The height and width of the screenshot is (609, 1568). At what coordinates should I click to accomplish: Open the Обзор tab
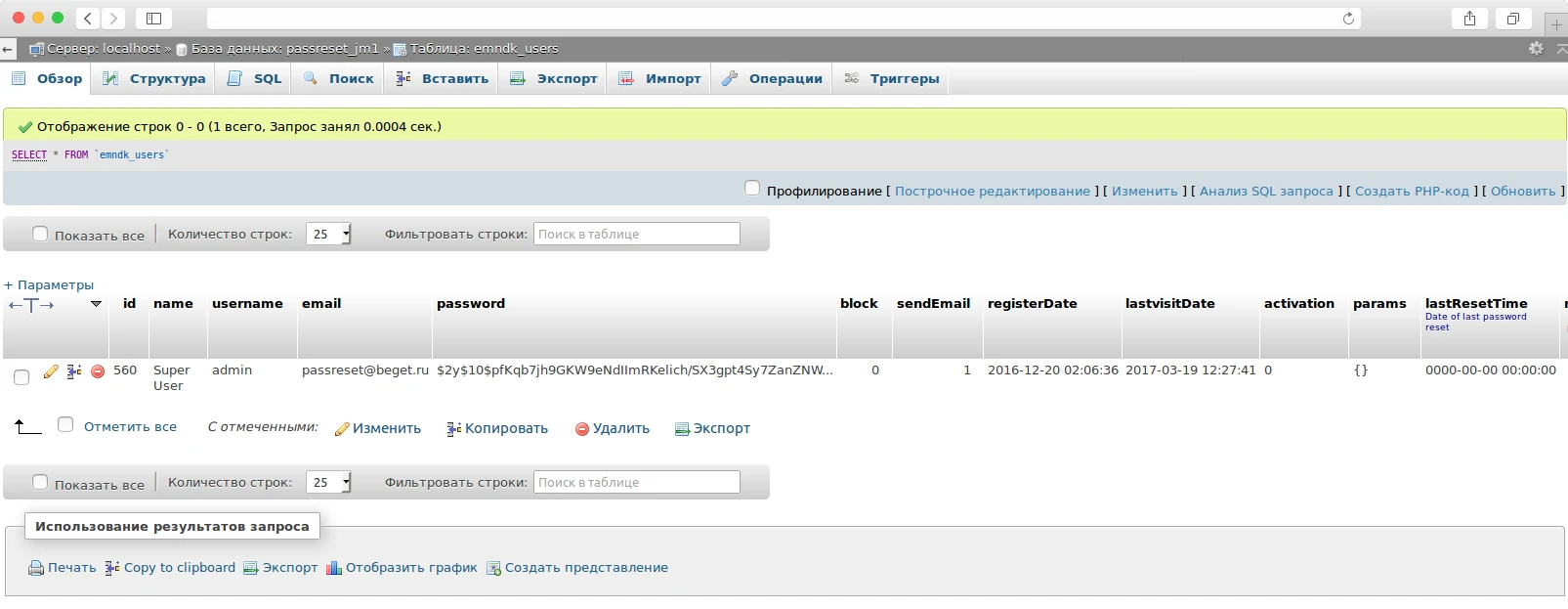[x=48, y=79]
